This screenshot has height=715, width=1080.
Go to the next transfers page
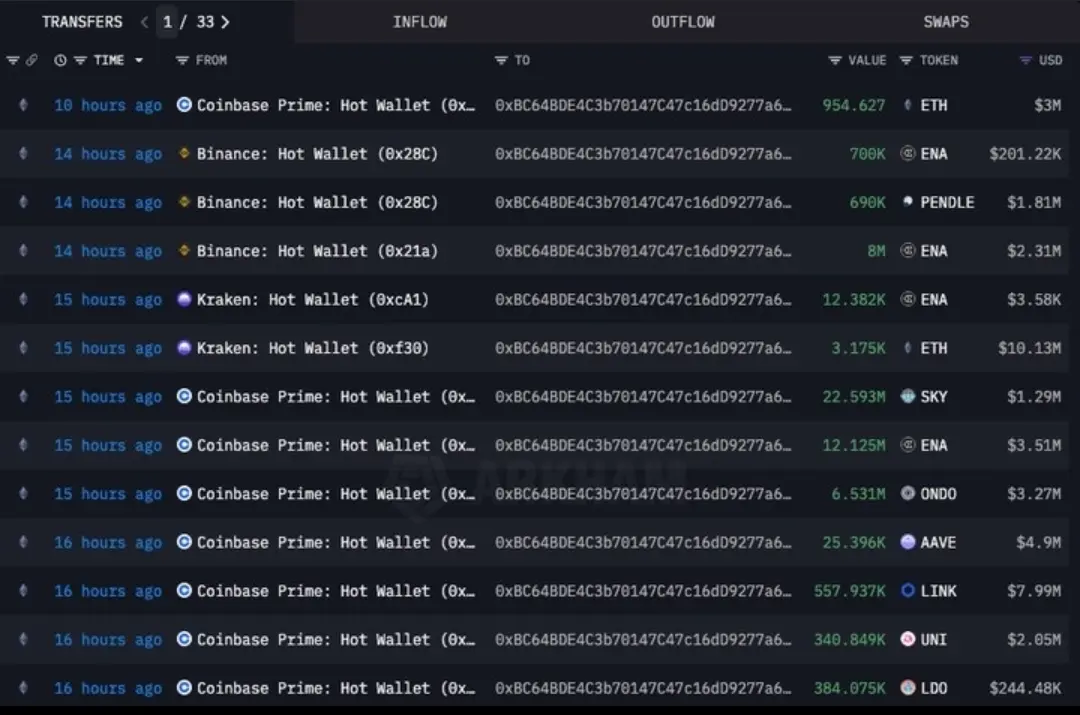coord(225,22)
